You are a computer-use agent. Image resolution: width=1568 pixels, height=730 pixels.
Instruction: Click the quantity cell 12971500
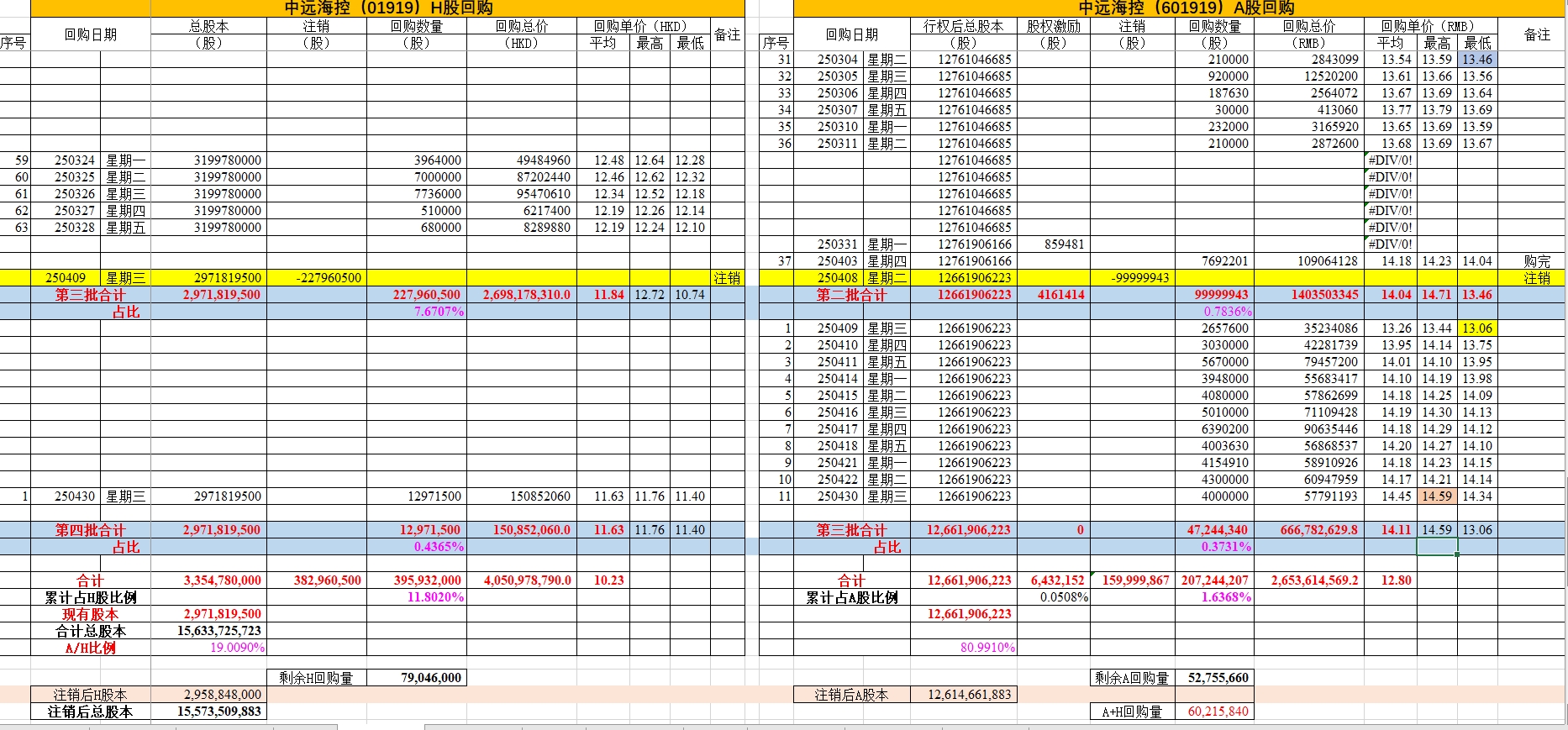pyautogui.click(x=417, y=496)
